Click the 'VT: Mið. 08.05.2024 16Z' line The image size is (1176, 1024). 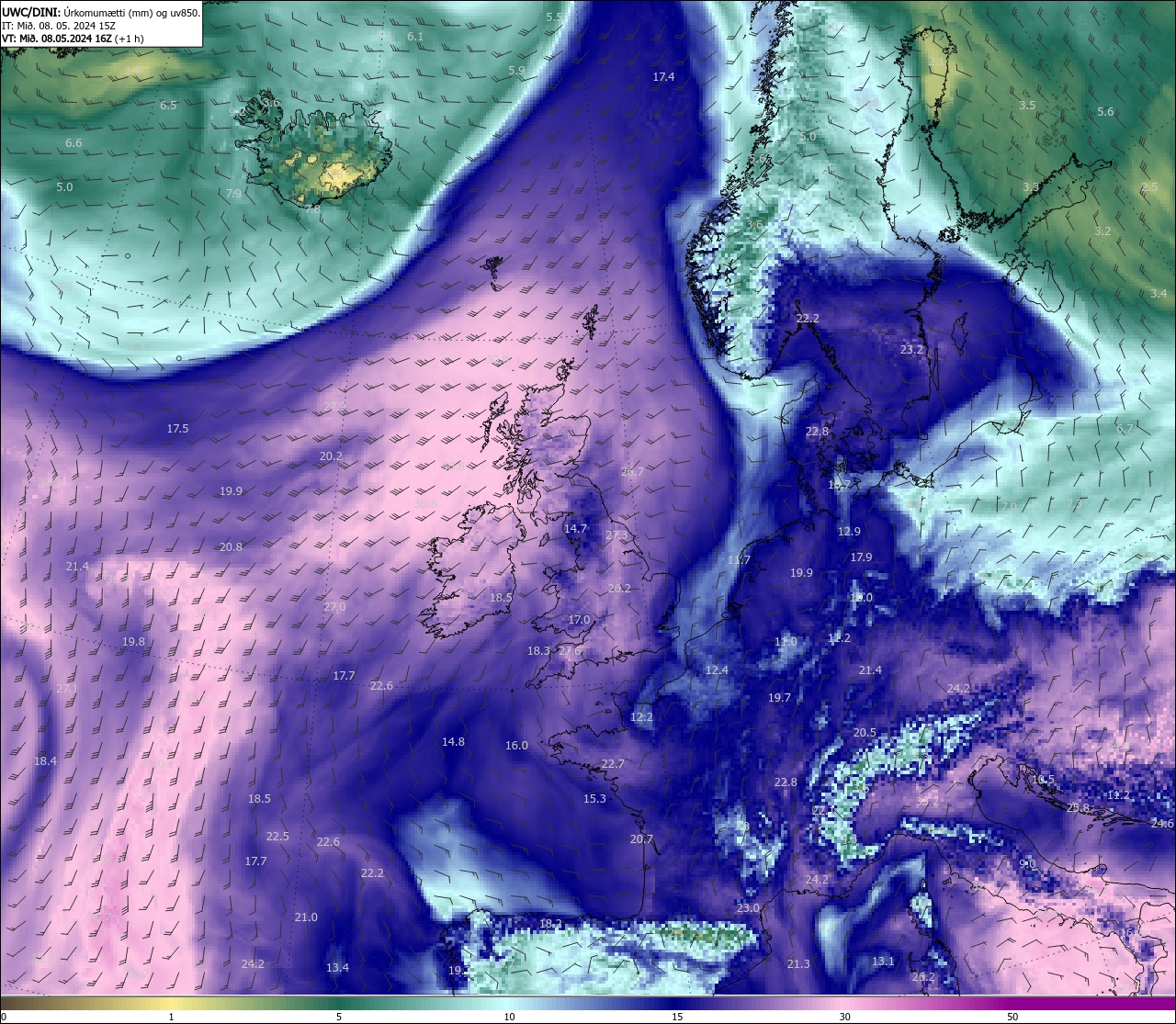point(57,39)
